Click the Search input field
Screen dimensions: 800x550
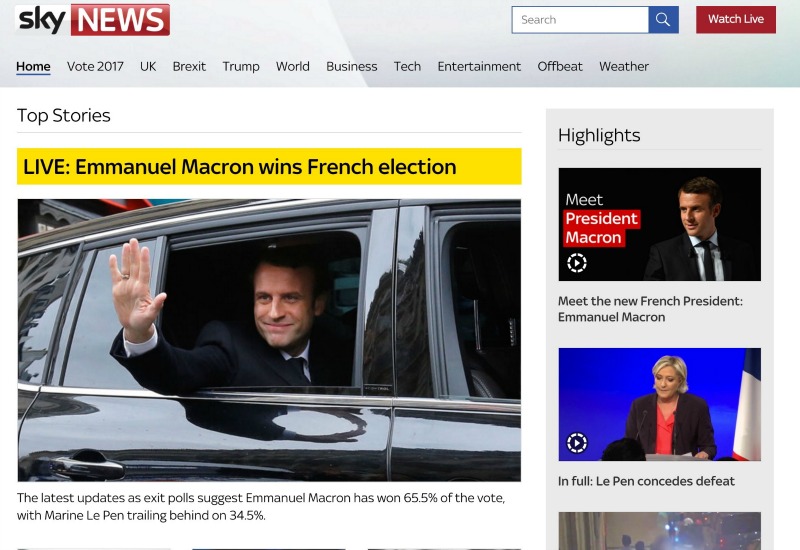pyautogui.click(x=581, y=20)
